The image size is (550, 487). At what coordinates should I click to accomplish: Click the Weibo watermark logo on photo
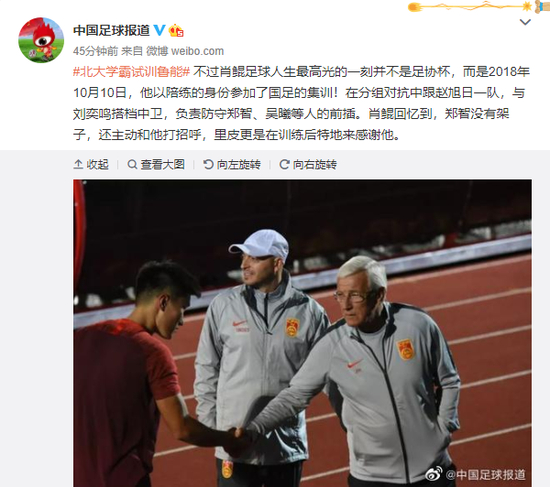[434, 474]
